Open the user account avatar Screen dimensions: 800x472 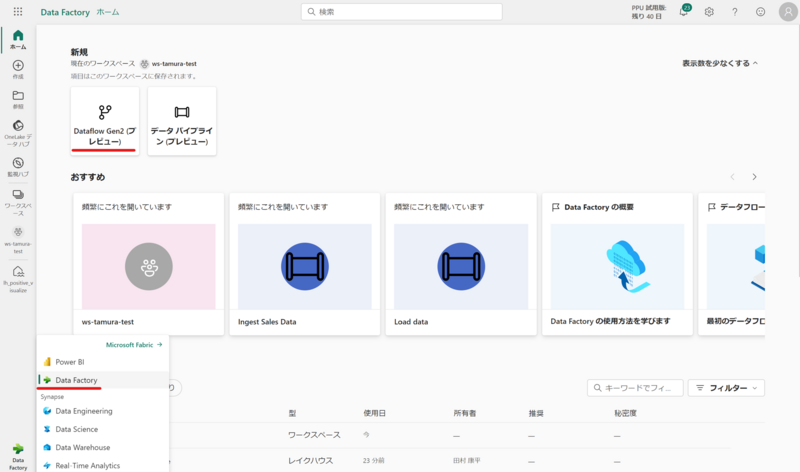pyautogui.click(x=788, y=12)
